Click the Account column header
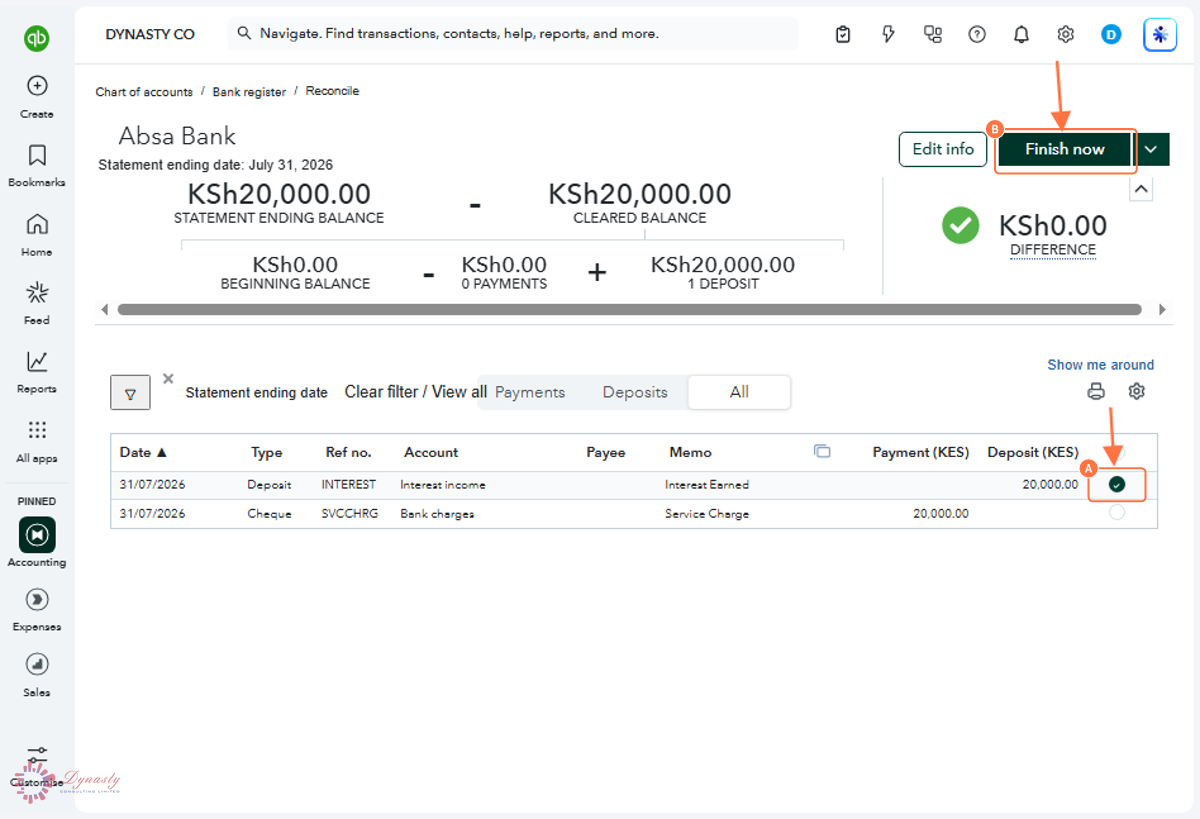1200x819 pixels. point(431,452)
